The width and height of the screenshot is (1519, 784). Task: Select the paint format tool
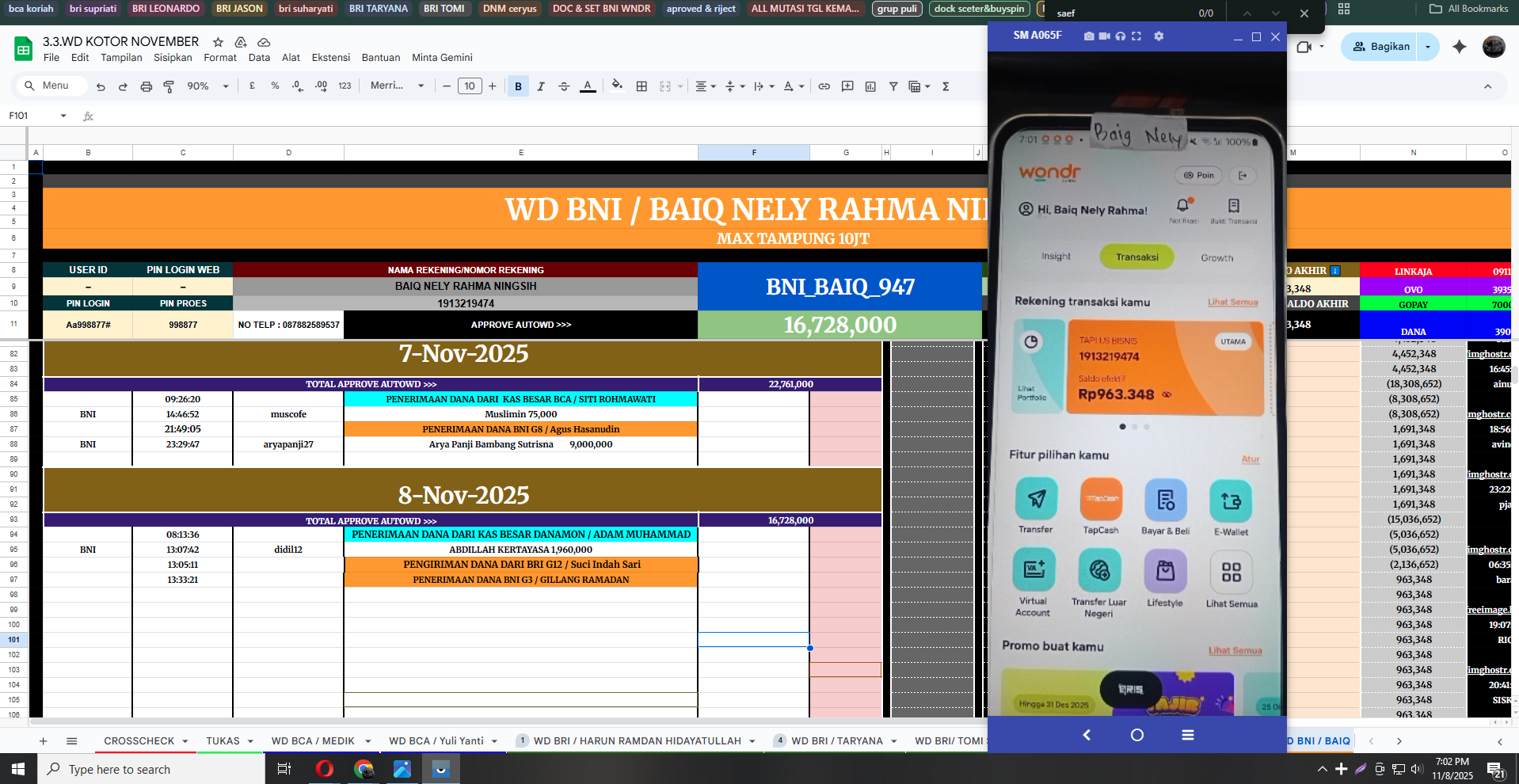[x=169, y=86]
